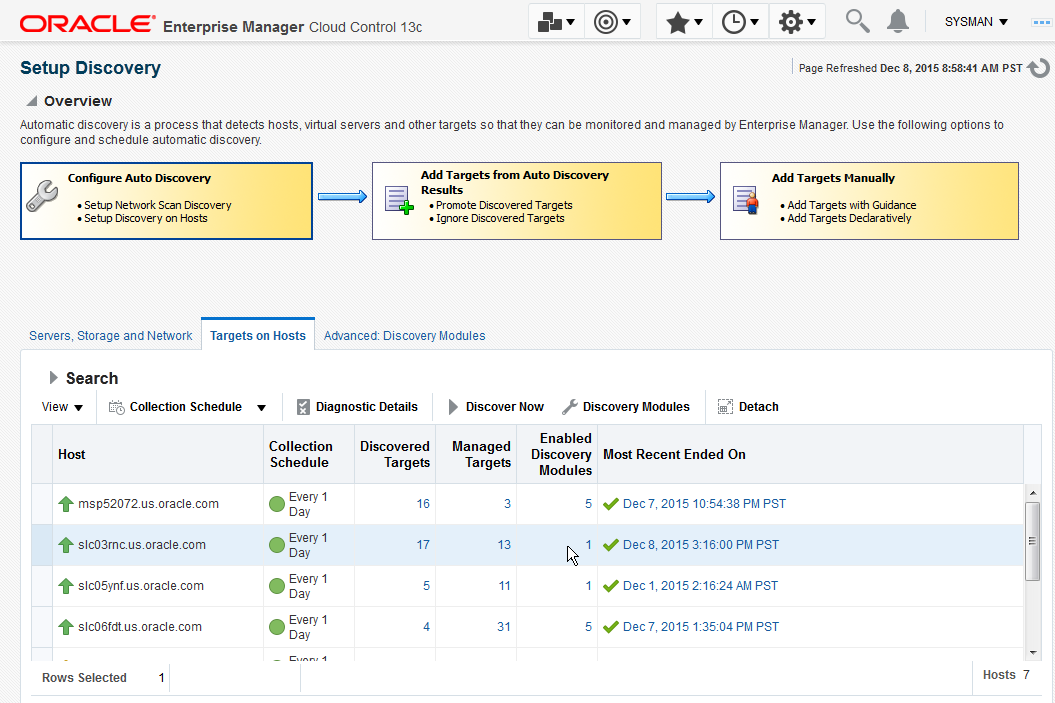Screen dimensions: 1055x703
Task: Open the Enterprise menu icon
Action: pos(557,21)
